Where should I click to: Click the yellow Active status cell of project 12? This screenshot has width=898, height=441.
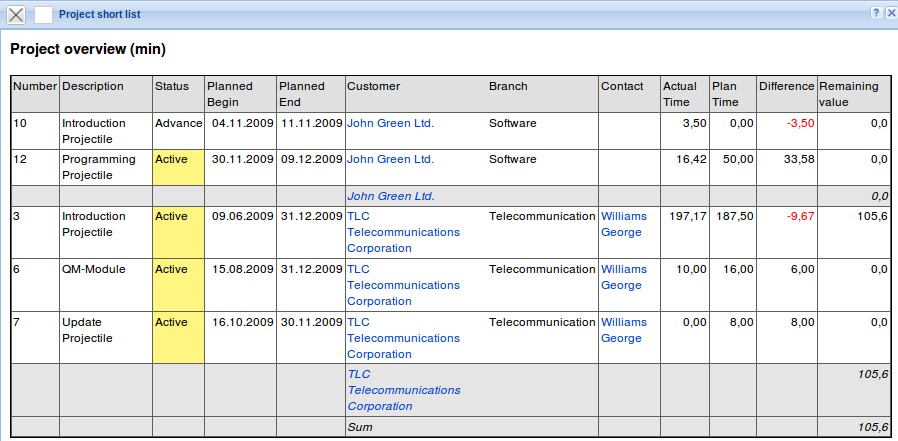[178, 167]
